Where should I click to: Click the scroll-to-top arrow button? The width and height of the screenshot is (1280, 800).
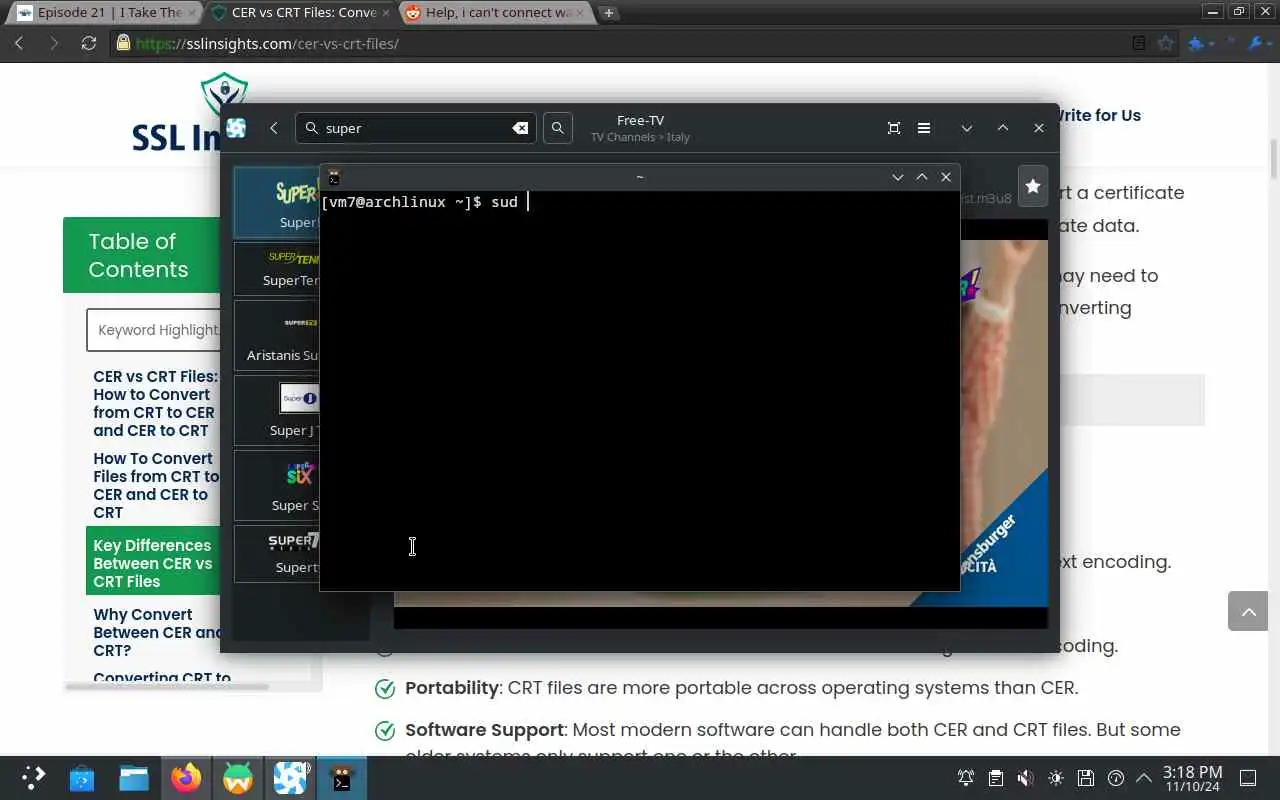click(1248, 610)
